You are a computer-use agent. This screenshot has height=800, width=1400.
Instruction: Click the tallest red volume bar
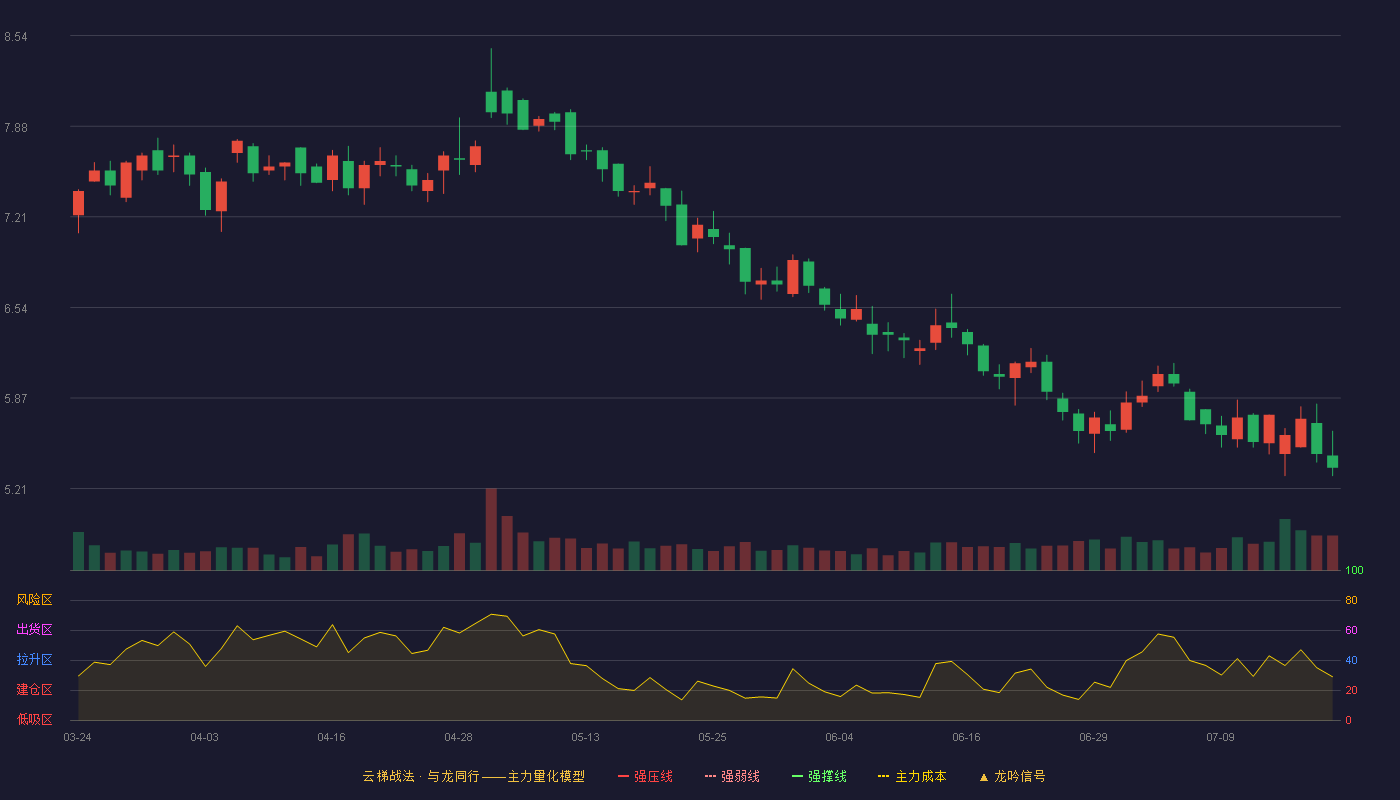[x=491, y=529]
